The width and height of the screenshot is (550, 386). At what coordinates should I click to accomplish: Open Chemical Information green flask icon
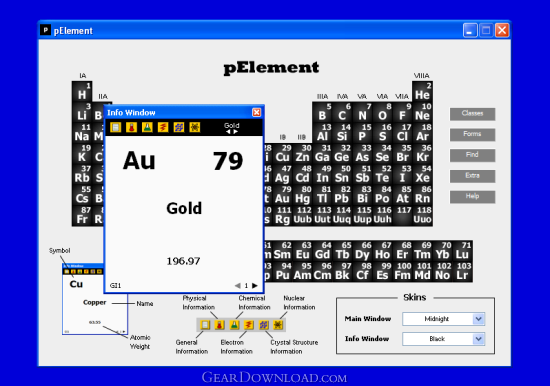147,127
